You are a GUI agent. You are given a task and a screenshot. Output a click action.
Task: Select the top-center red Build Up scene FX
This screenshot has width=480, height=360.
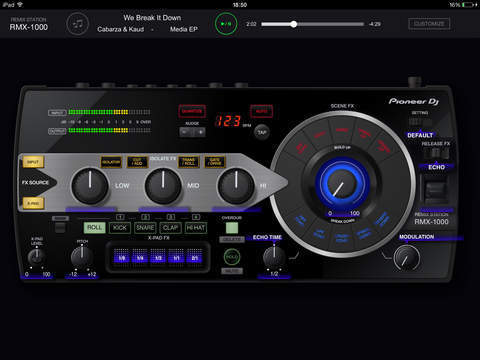point(342,130)
